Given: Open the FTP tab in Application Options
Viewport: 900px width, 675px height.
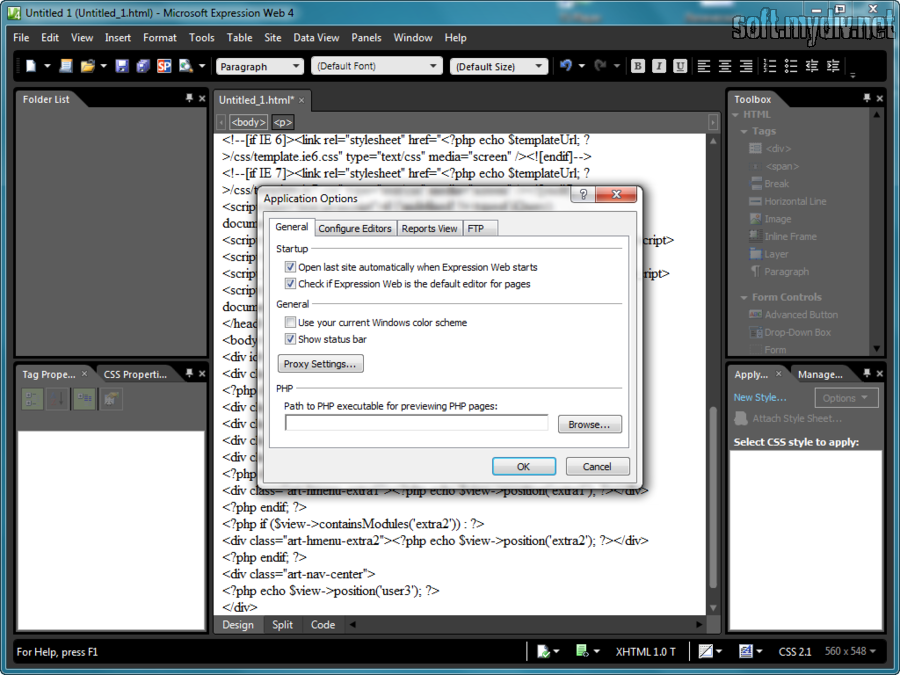Looking at the screenshot, I should click(x=476, y=229).
